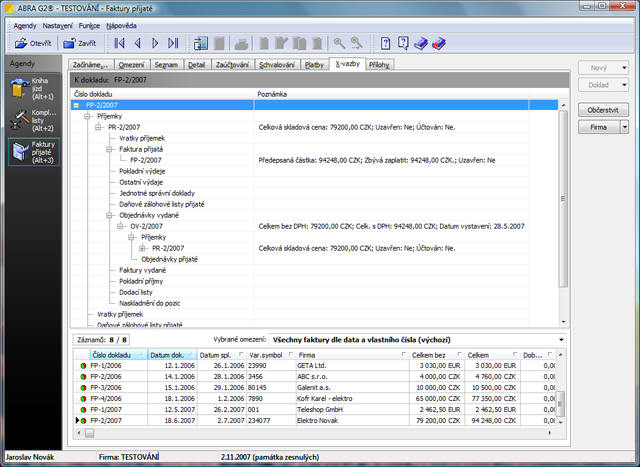Collapse the root FP-2/2007 tree node

[76, 105]
